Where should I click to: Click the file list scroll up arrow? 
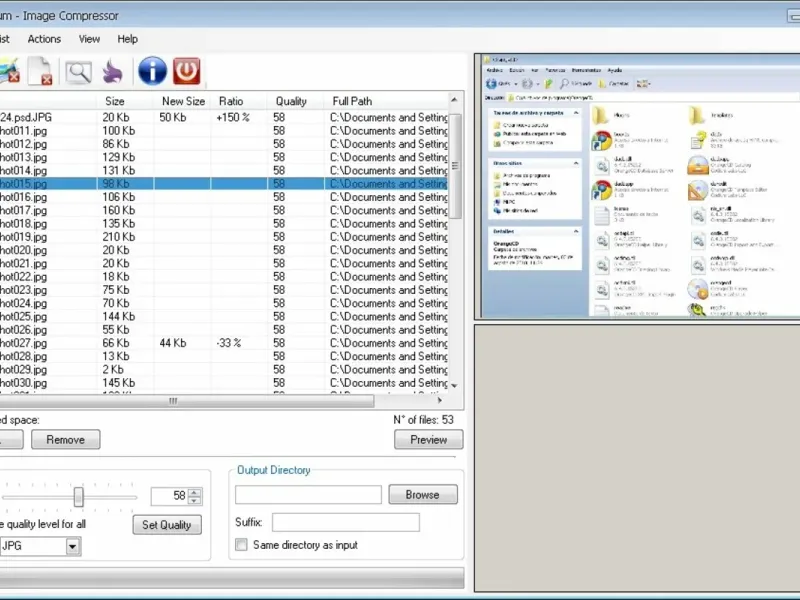(x=454, y=100)
